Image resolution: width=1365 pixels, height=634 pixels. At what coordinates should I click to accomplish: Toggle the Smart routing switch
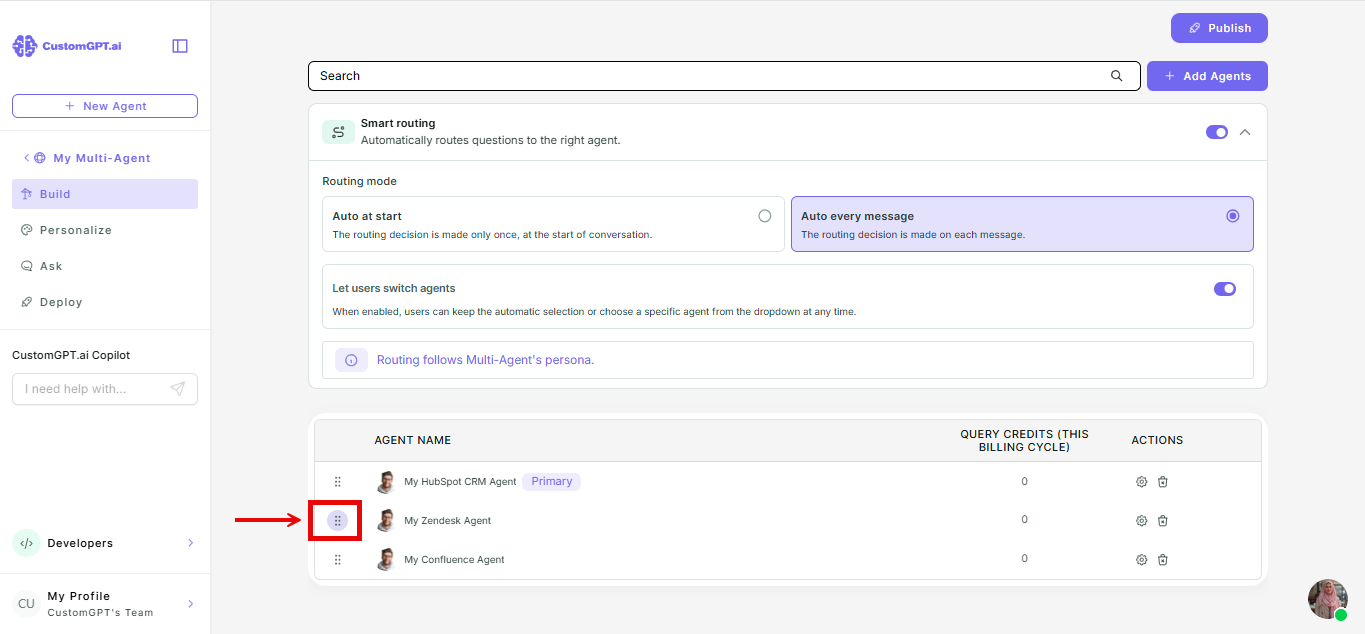[x=1217, y=132]
